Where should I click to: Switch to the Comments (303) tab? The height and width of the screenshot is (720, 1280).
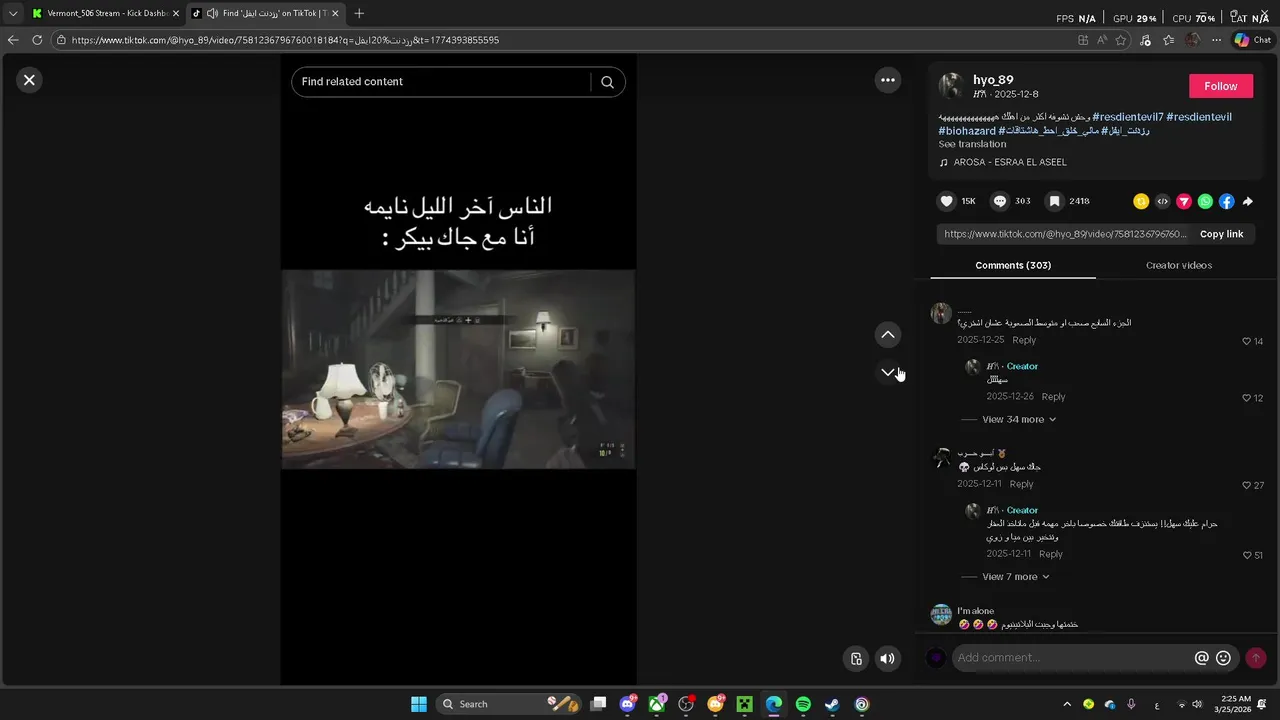coord(1013,265)
